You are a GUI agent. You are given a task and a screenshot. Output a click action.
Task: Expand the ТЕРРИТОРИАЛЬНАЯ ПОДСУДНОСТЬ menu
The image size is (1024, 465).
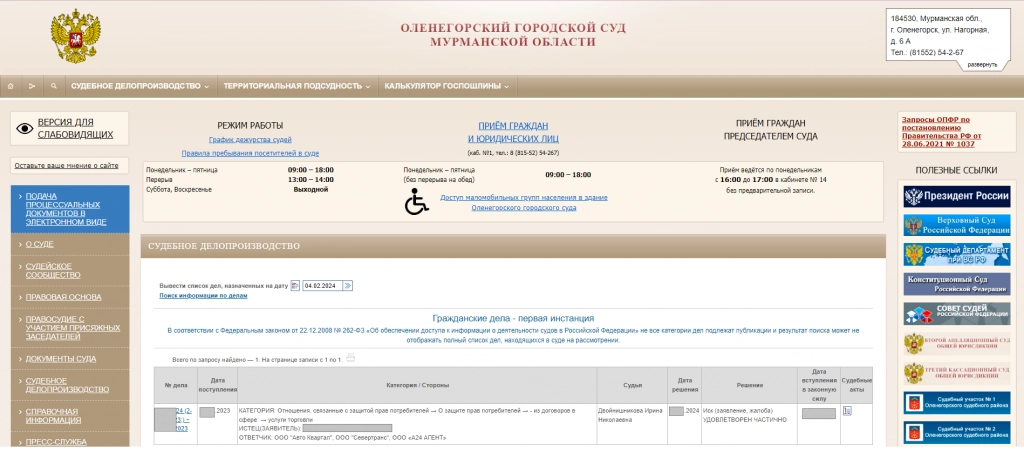pos(296,86)
